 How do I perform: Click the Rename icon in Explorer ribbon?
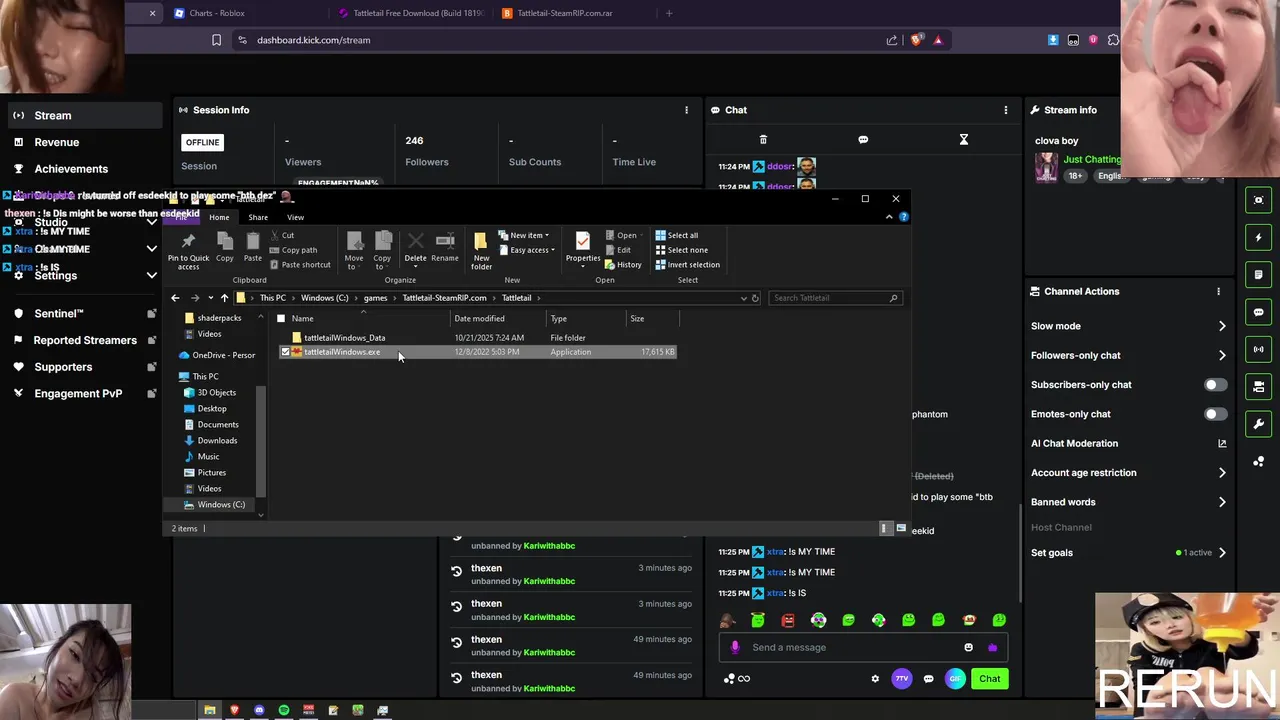[445, 247]
